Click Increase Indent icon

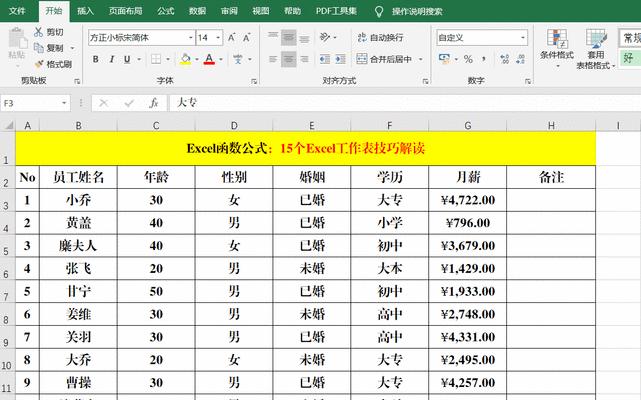pyautogui.click(x=340, y=59)
